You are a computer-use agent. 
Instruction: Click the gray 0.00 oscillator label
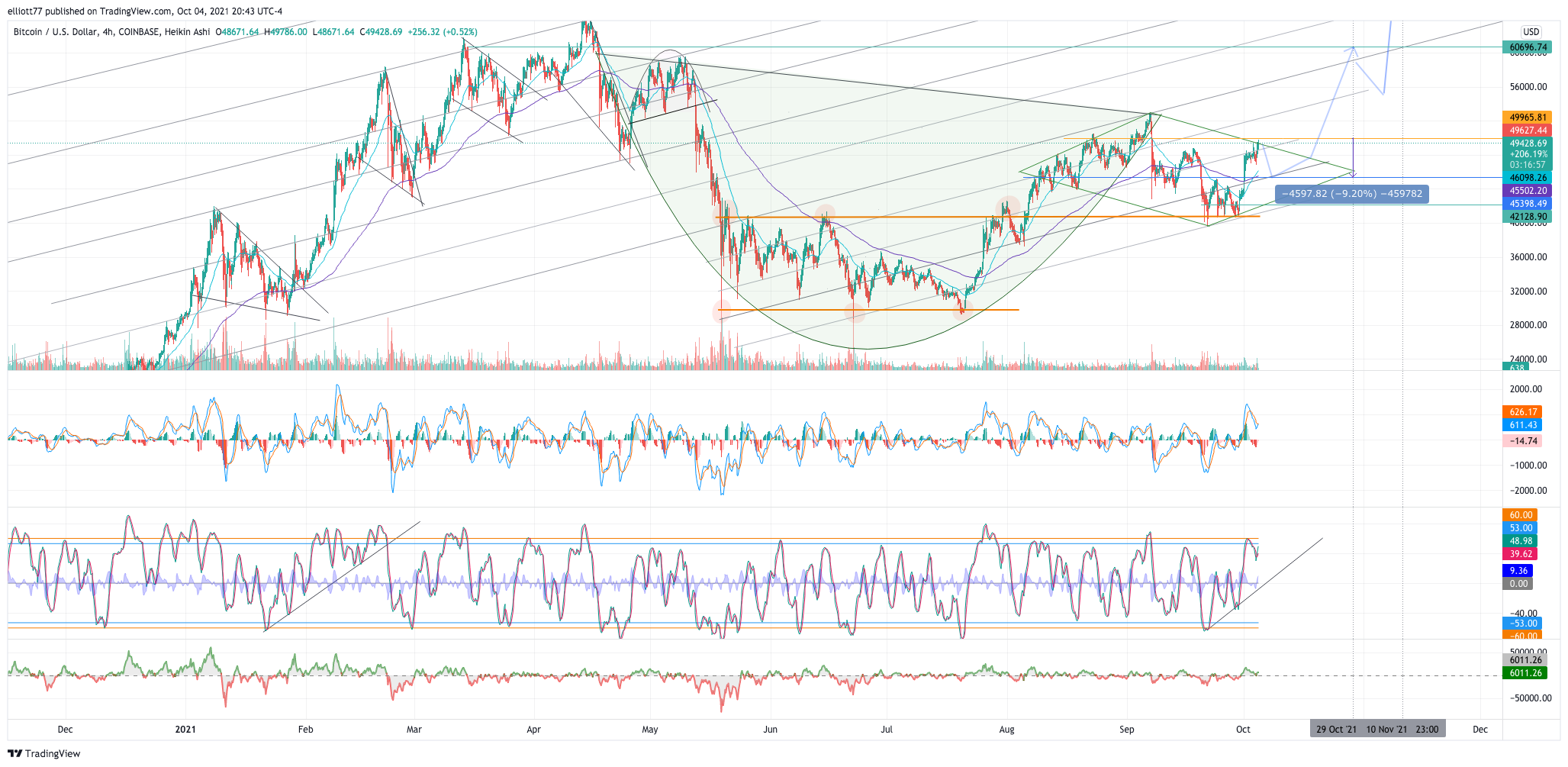pos(1518,584)
